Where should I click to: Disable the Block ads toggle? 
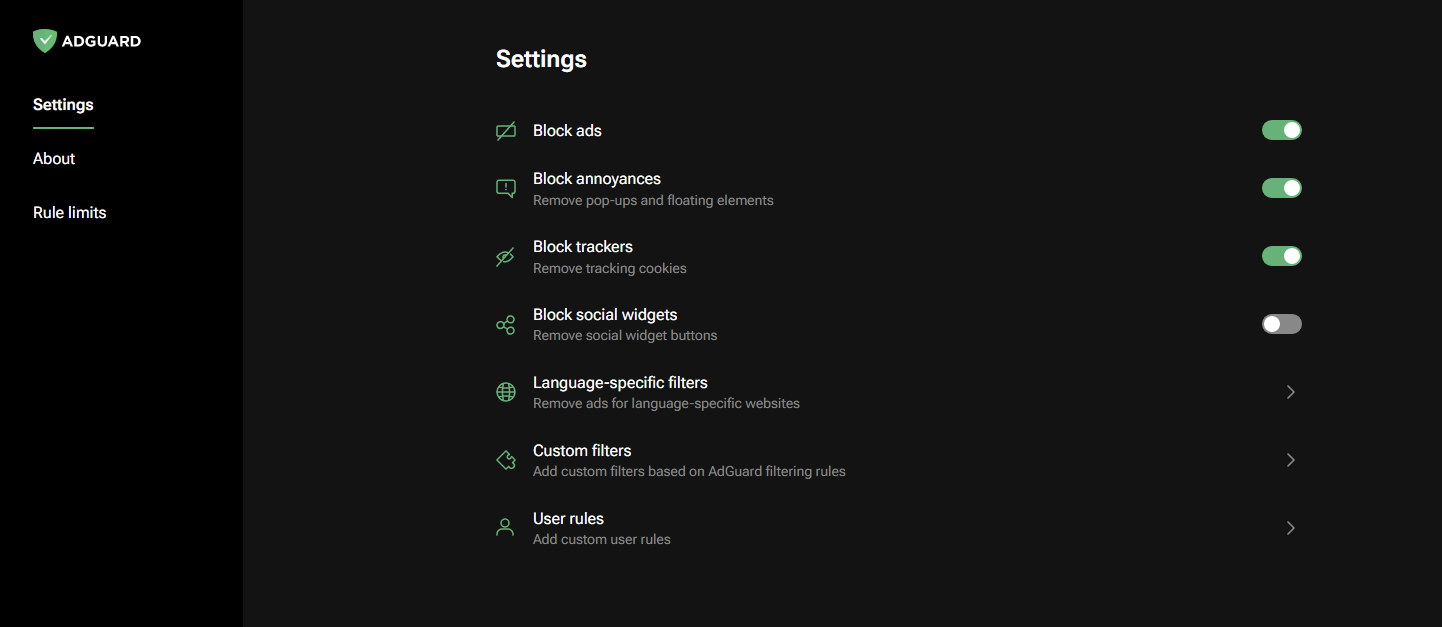[1281, 130]
